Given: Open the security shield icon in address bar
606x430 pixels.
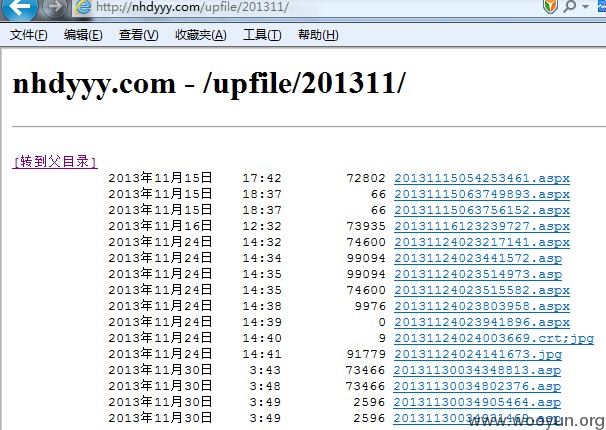Looking at the screenshot, I should 550,6.
